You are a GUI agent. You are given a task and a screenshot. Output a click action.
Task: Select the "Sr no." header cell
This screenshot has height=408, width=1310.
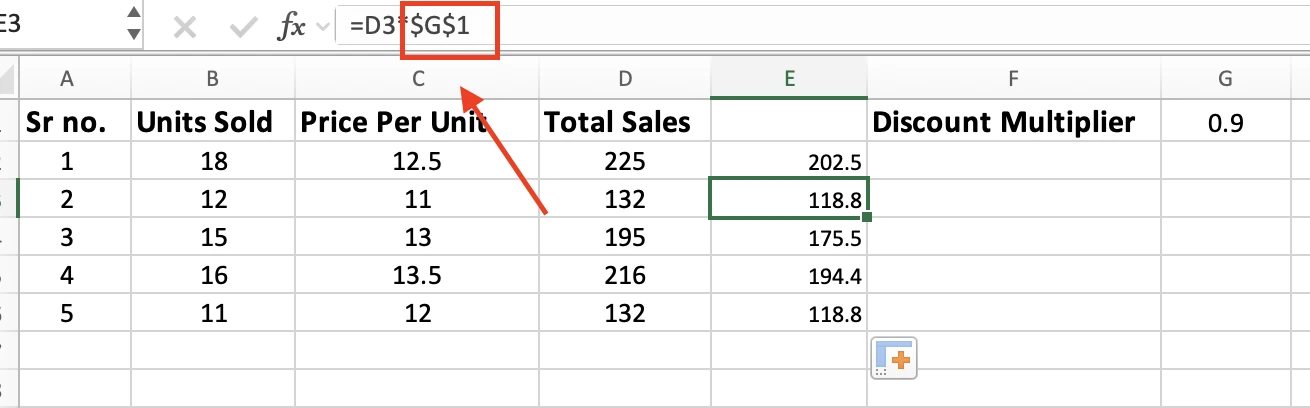click(75, 122)
